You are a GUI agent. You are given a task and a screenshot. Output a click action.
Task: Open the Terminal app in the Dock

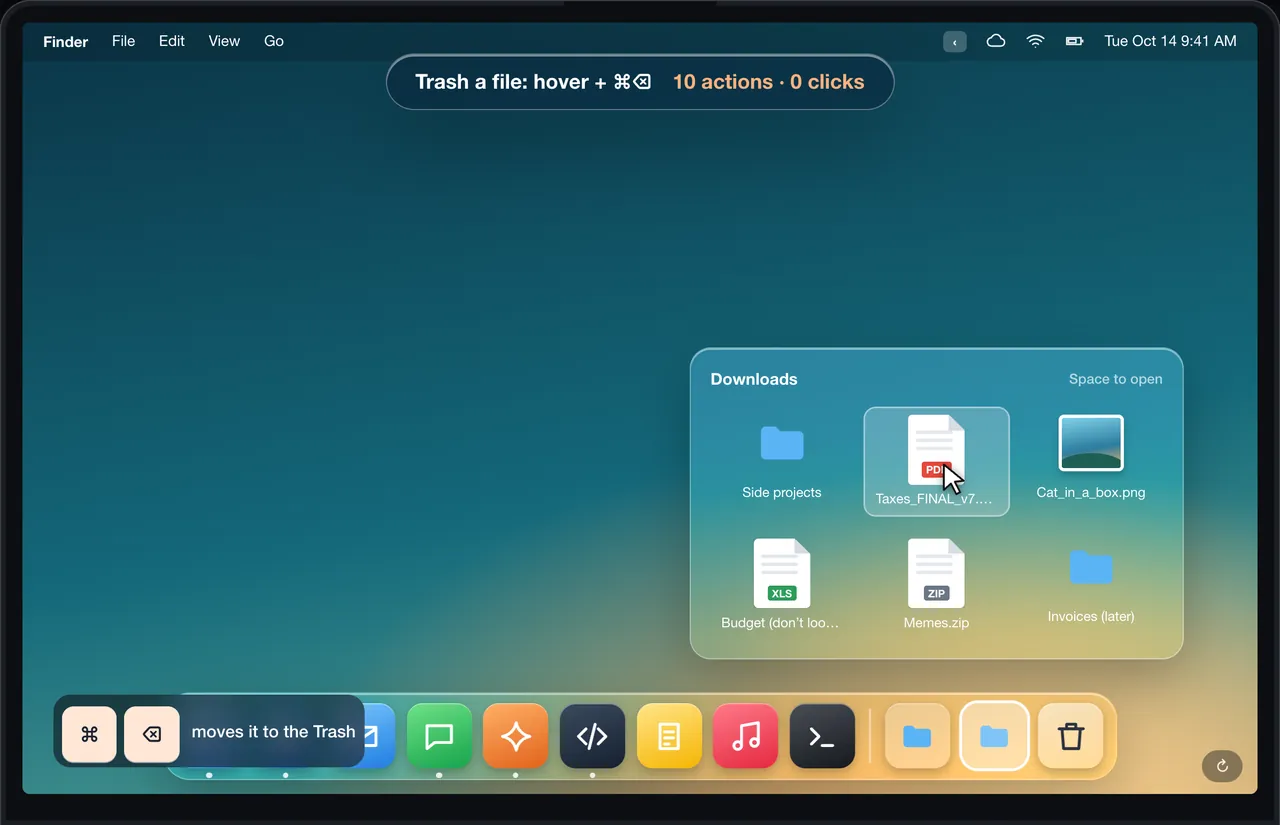(x=822, y=737)
